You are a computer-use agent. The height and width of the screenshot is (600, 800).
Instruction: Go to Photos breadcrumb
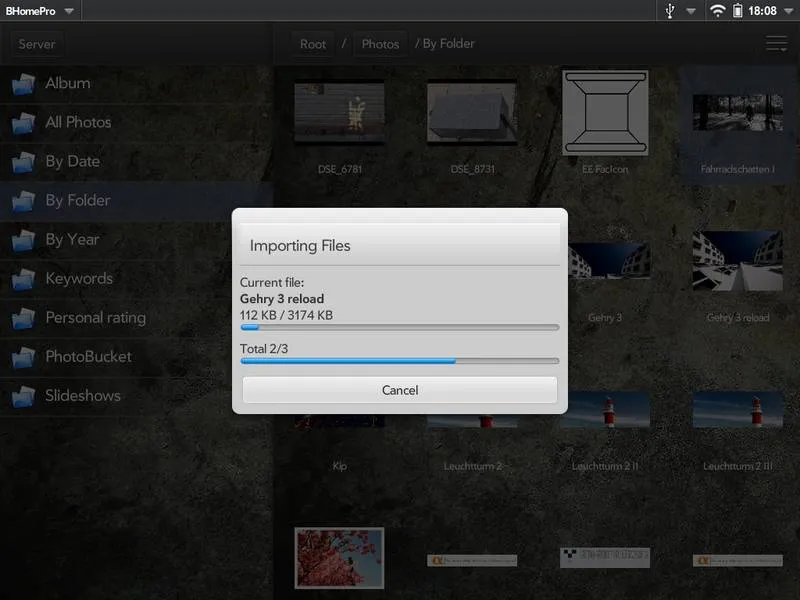(380, 44)
